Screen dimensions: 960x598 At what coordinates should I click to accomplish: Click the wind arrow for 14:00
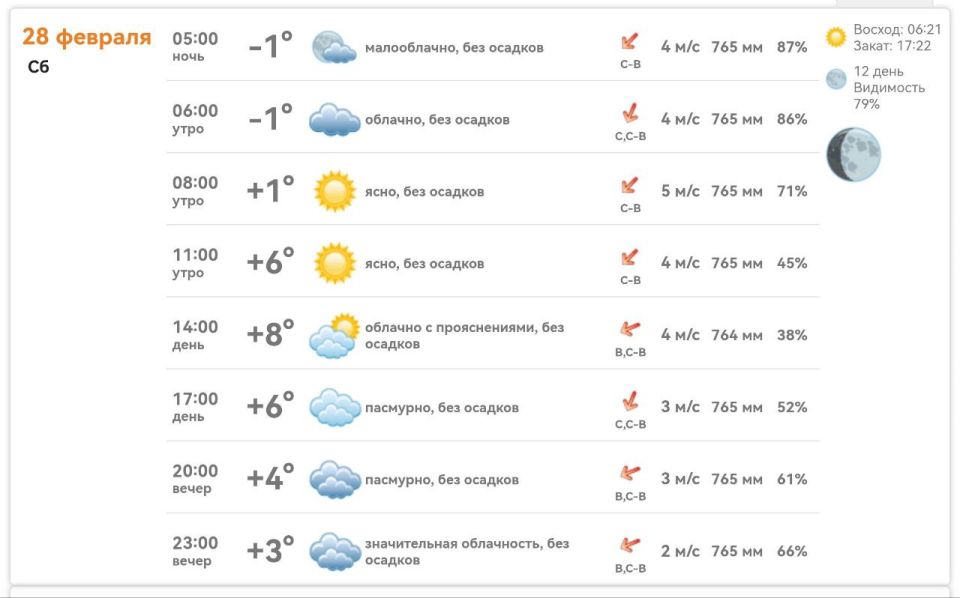630,329
